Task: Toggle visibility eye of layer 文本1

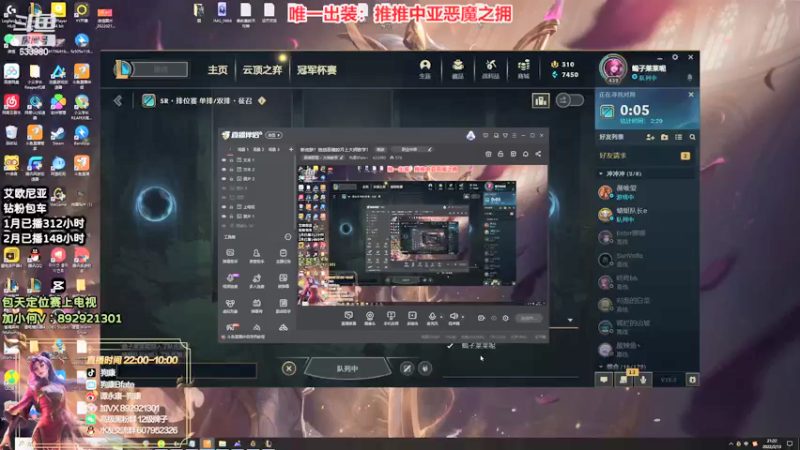Action: tap(224, 160)
